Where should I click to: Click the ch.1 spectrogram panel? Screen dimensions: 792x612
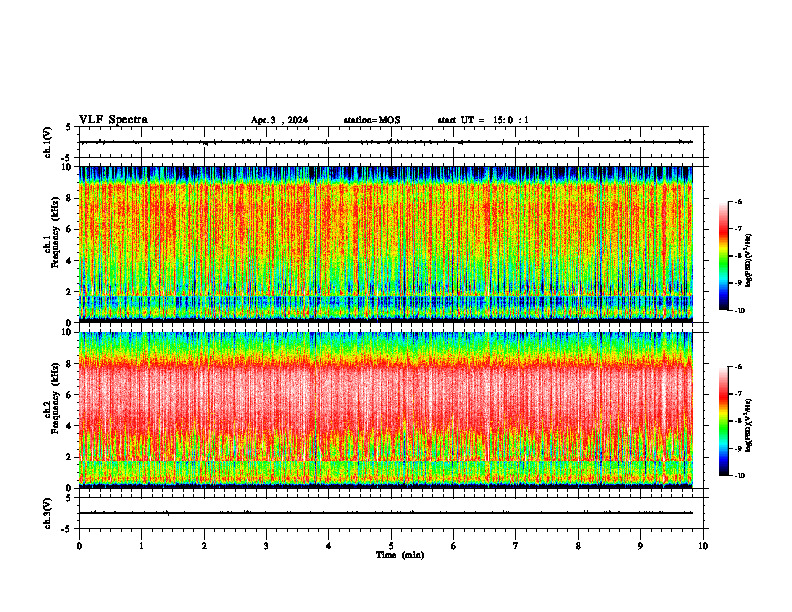coord(386,244)
